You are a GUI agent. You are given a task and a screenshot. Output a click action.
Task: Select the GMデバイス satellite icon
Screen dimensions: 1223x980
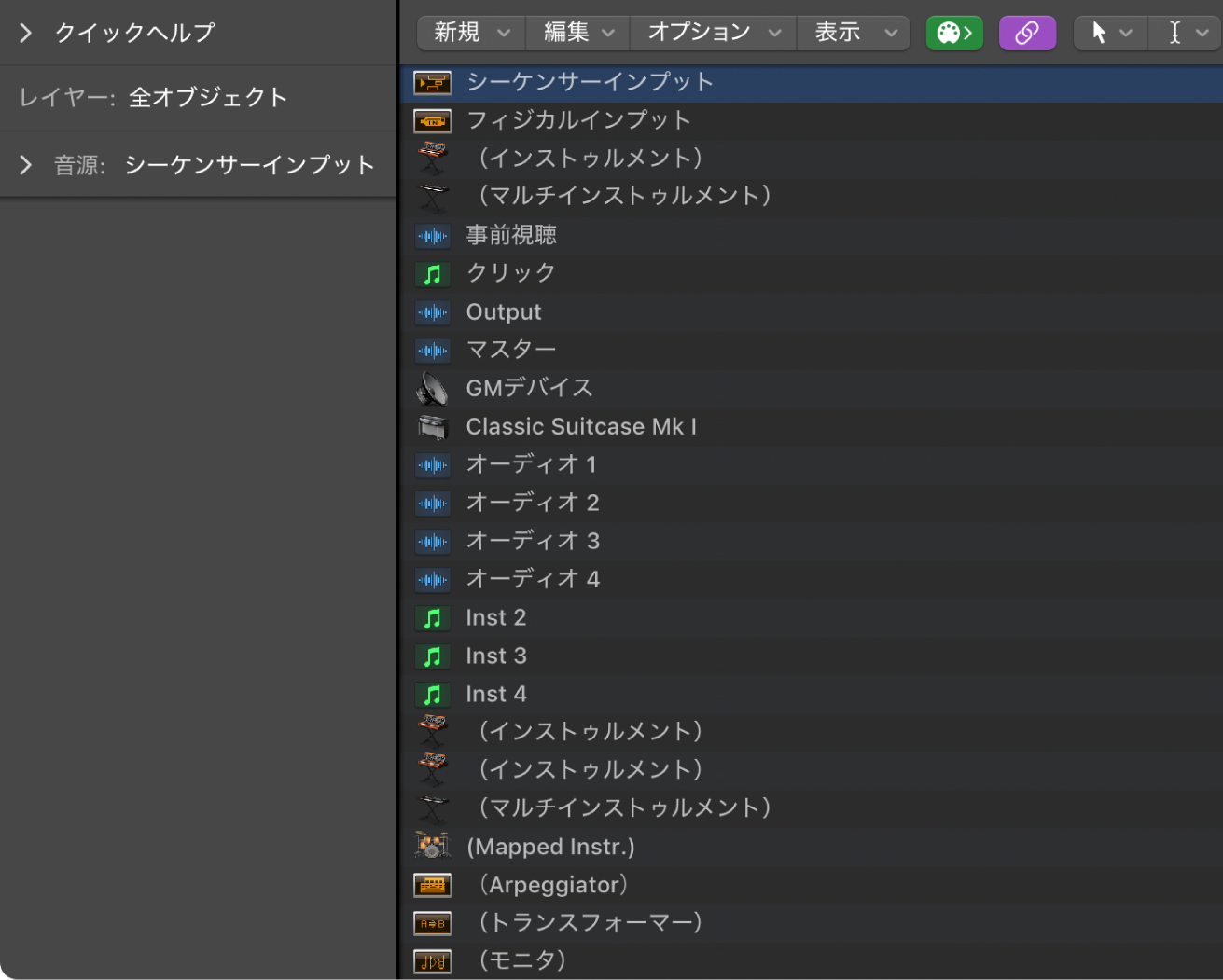point(433,388)
